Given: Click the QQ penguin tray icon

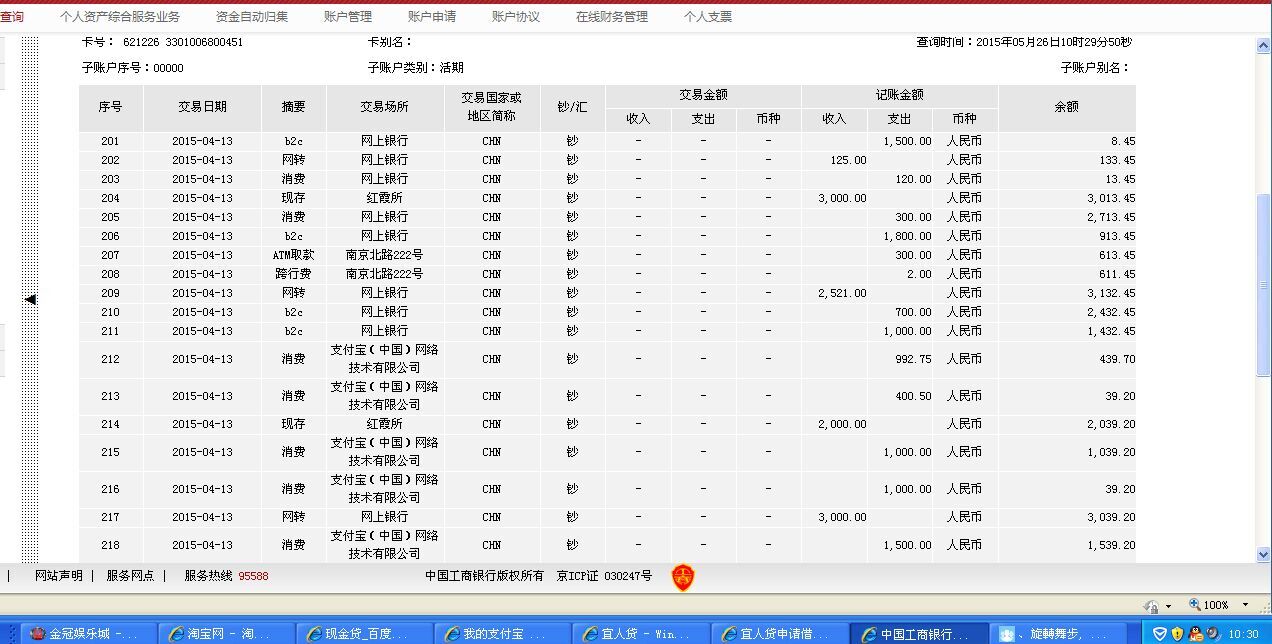Looking at the screenshot, I should pos(1195,634).
